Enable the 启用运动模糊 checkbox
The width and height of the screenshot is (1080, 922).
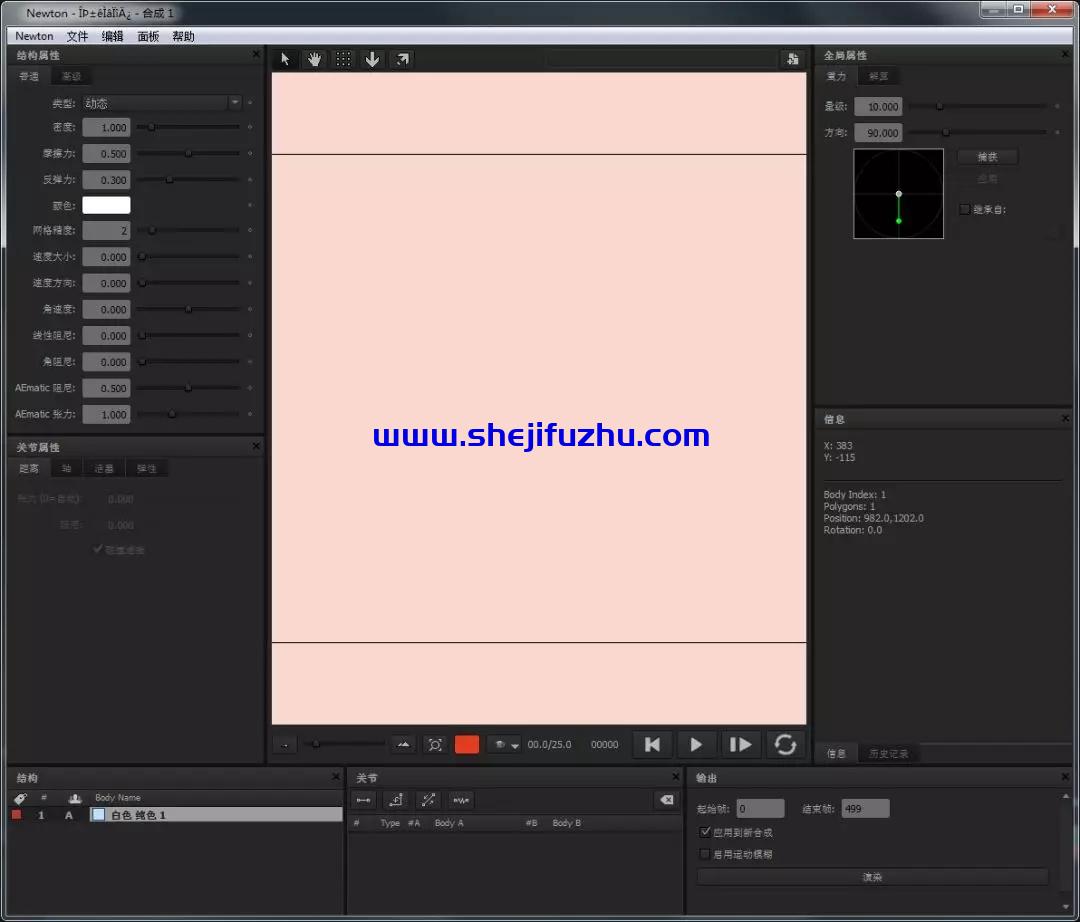(705, 854)
